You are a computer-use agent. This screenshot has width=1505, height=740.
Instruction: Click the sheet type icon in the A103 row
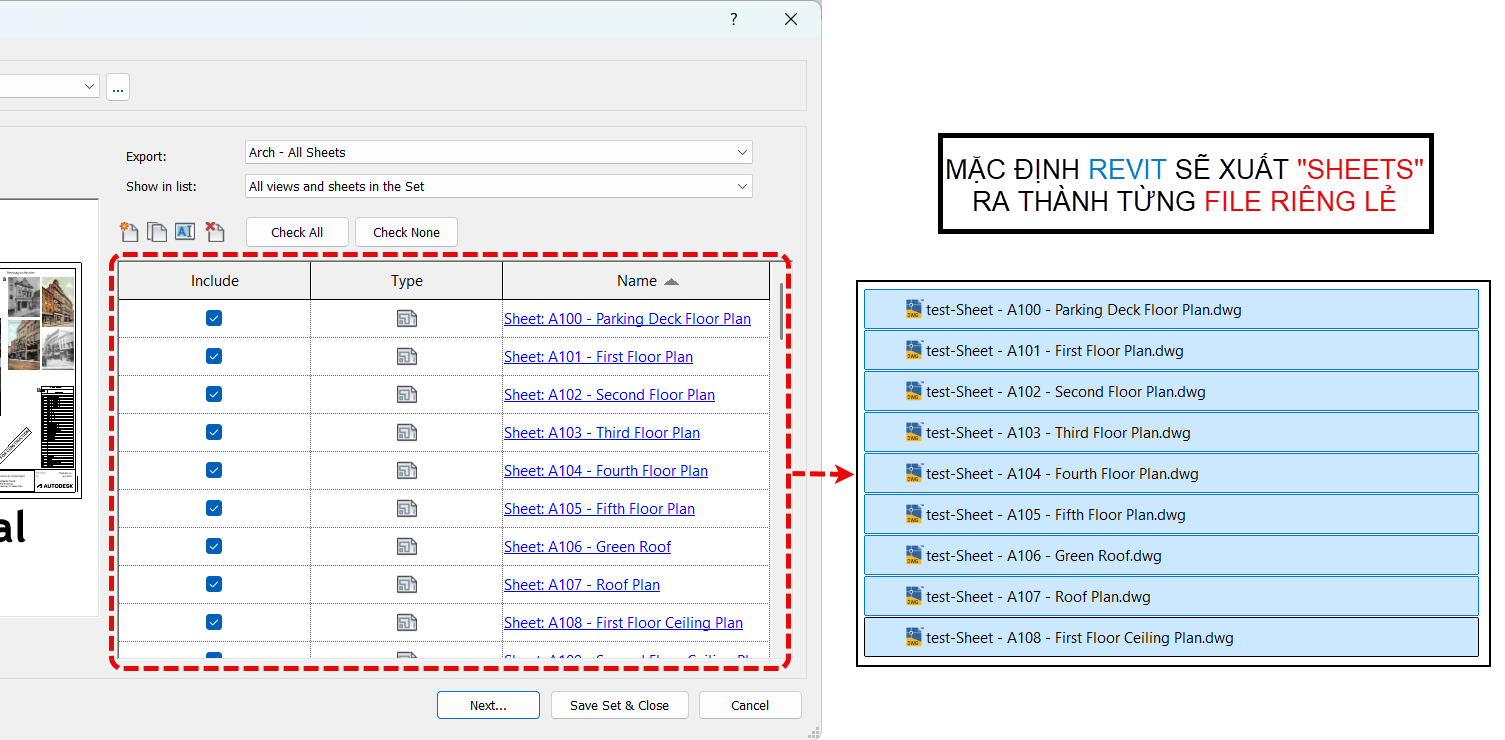coord(407,433)
